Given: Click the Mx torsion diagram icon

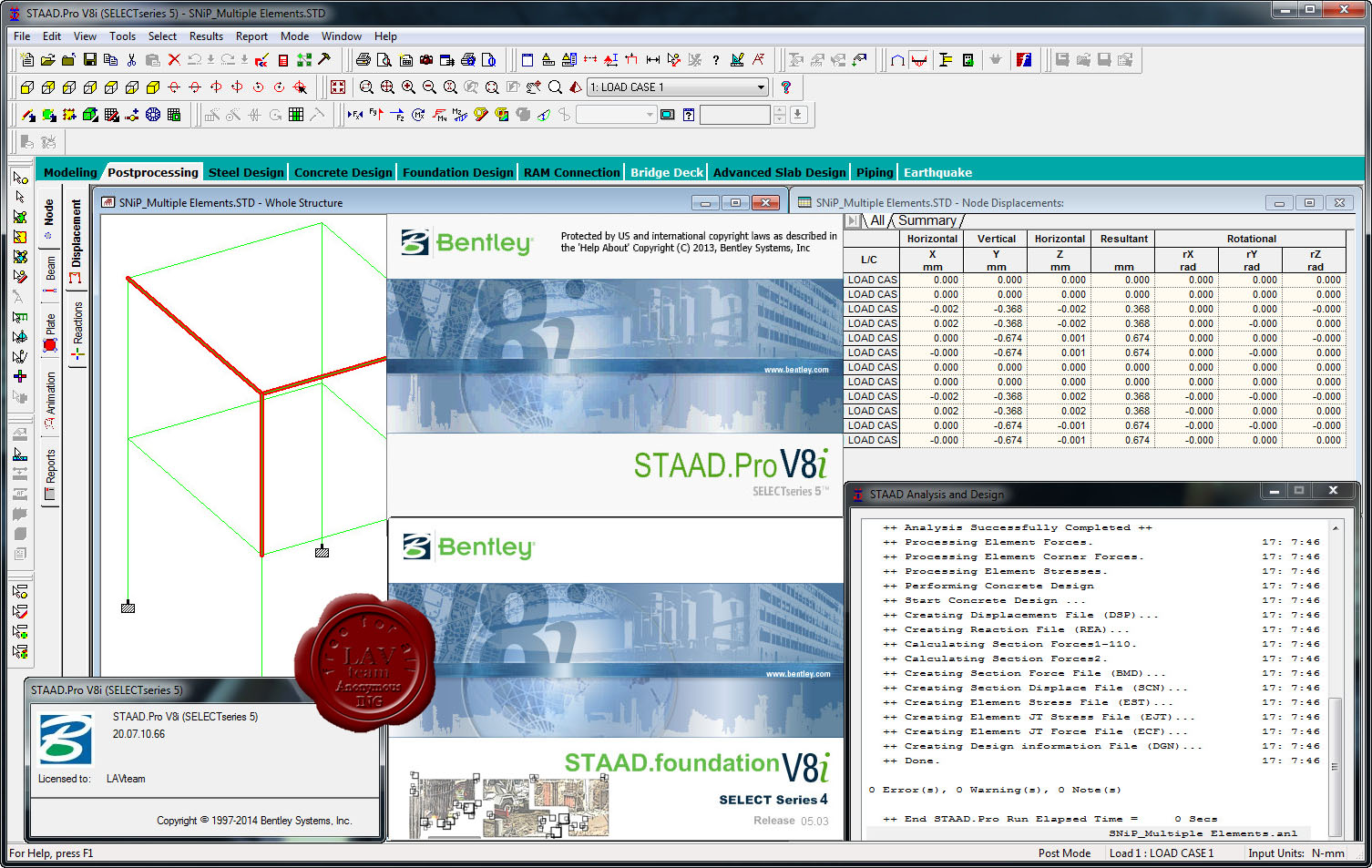Looking at the screenshot, I should [418, 115].
